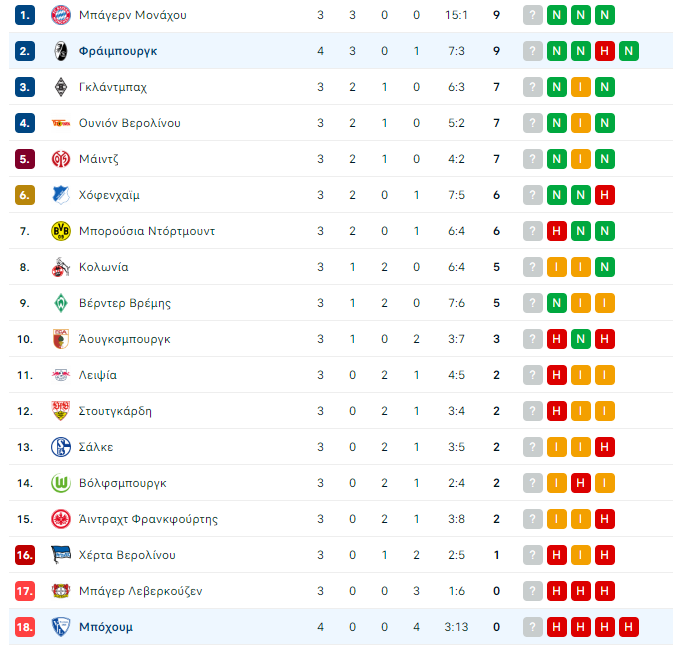Click the Eintracht Frankfurt eagle crest
Viewport: 677px width, 647px height.
point(60,519)
